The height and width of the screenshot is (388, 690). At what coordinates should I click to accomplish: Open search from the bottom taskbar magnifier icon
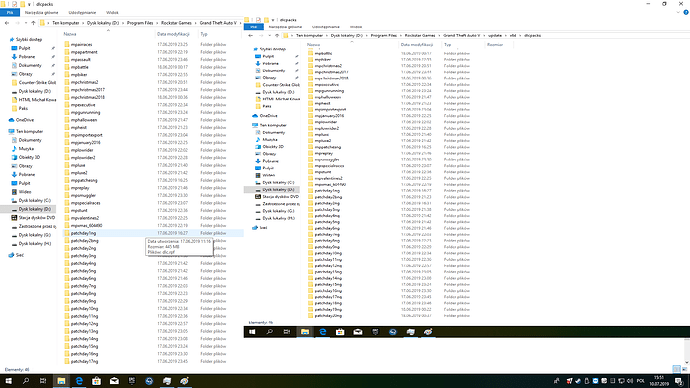(26, 381)
